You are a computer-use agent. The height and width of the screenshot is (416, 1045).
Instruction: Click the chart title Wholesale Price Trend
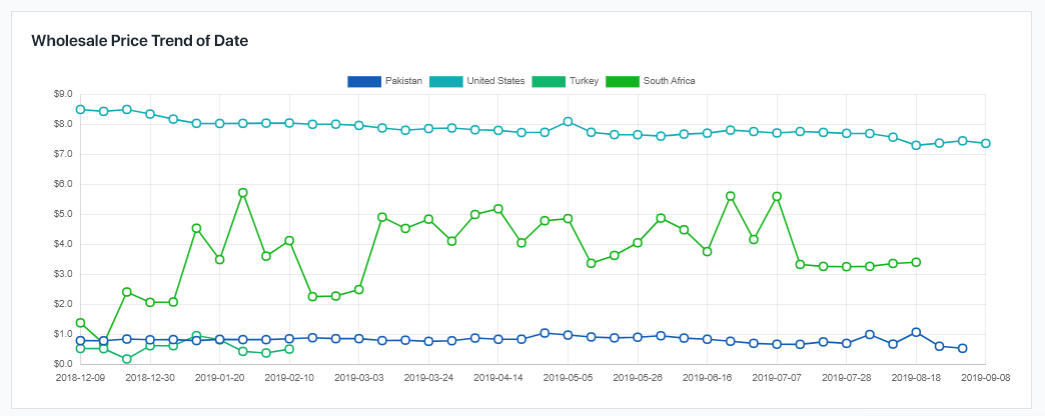point(140,41)
